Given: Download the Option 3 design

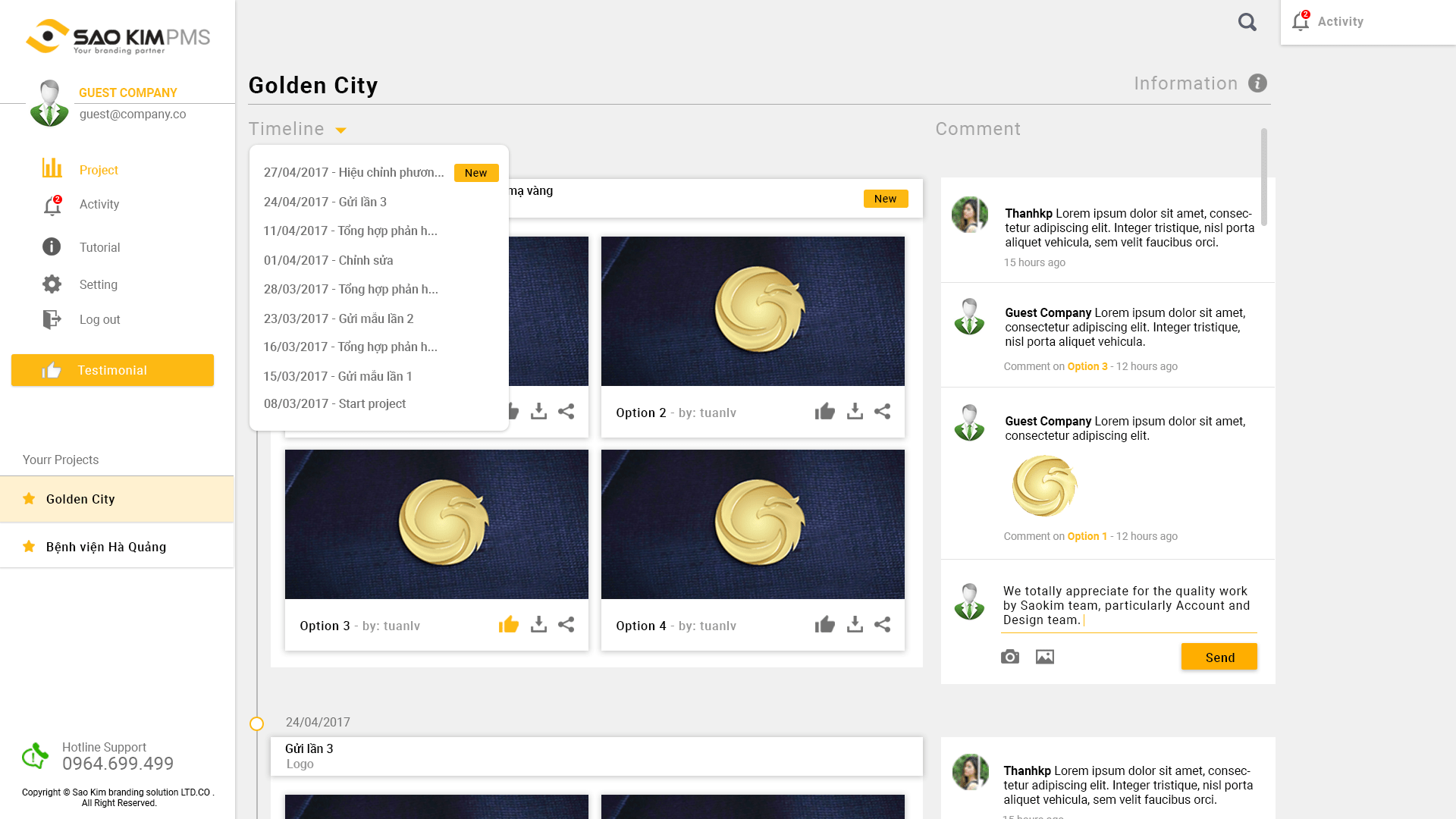Looking at the screenshot, I should 538,625.
